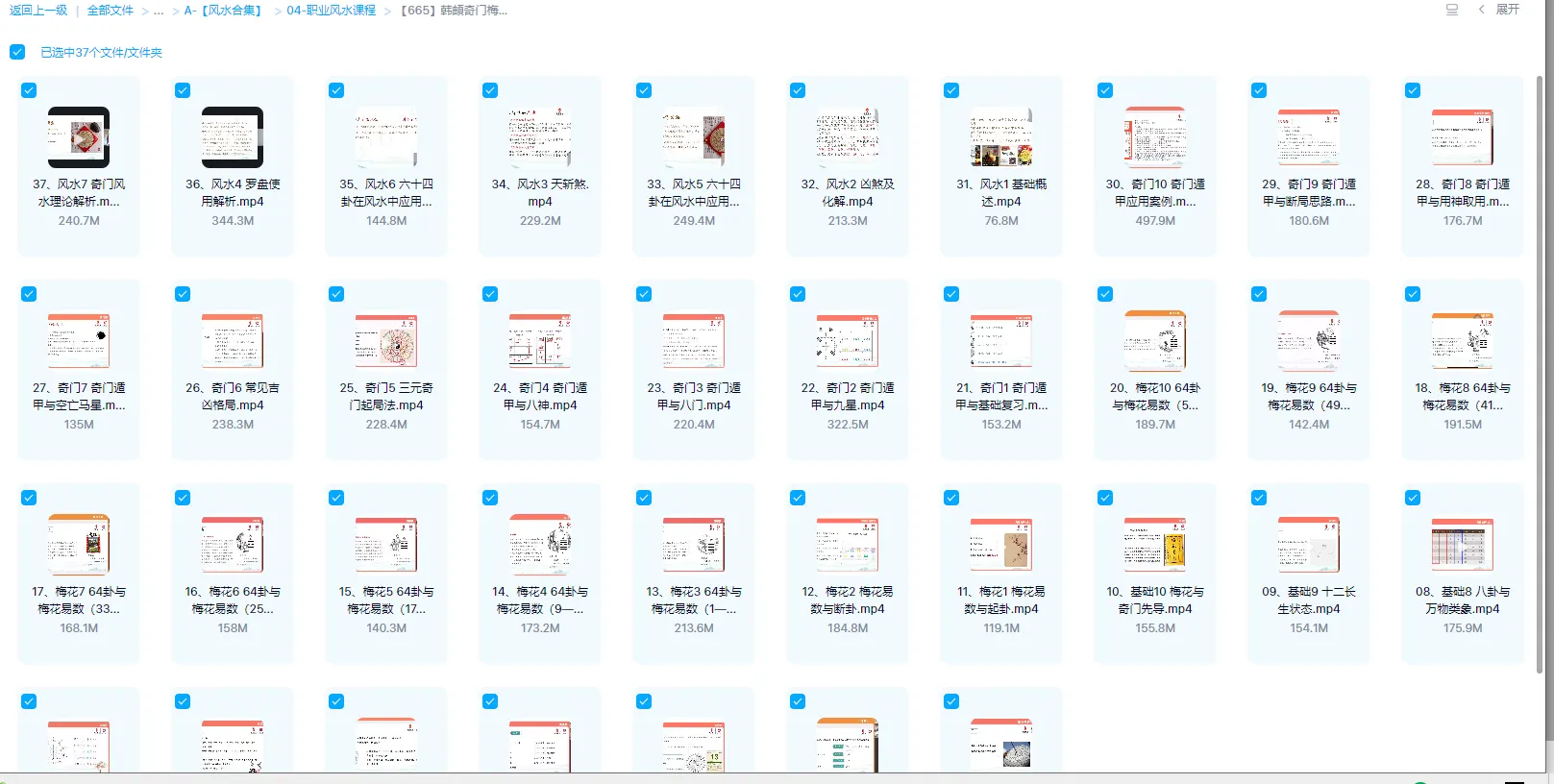Open video thumbnail of 11、梅花1 梅花易数与起卦

(x=1001, y=545)
